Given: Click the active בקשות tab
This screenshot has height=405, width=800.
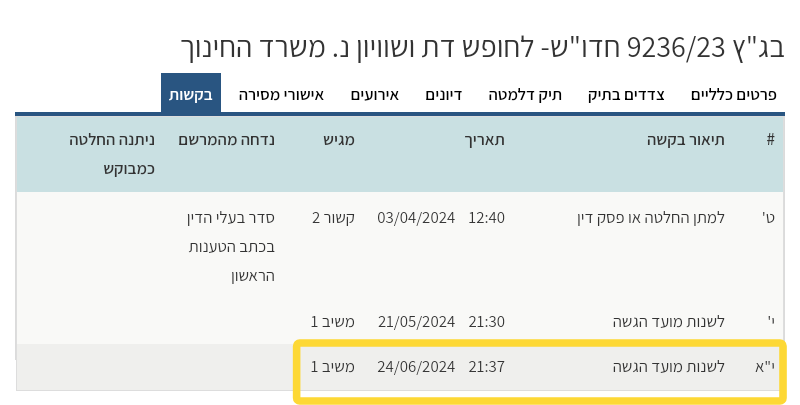Looking at the screenshot, I should pyautogui.click(x=191, y=96).
